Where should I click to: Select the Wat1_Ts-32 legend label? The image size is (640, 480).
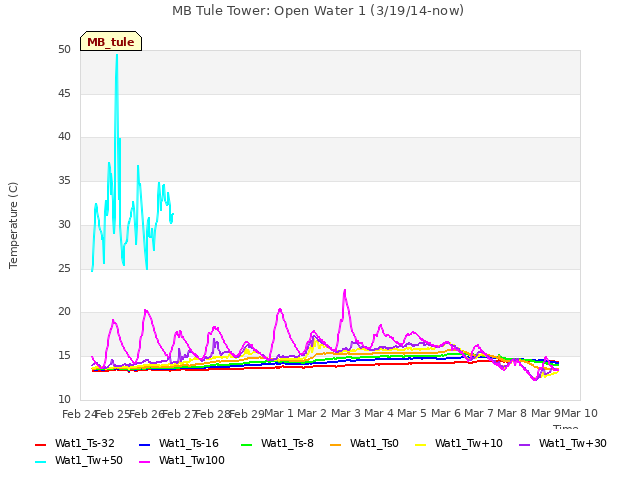click(x=84, y=444)
